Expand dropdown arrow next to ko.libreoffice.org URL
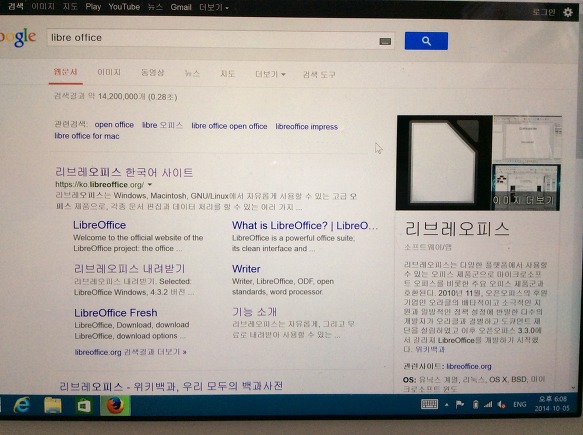 click(x=150, y=184)
